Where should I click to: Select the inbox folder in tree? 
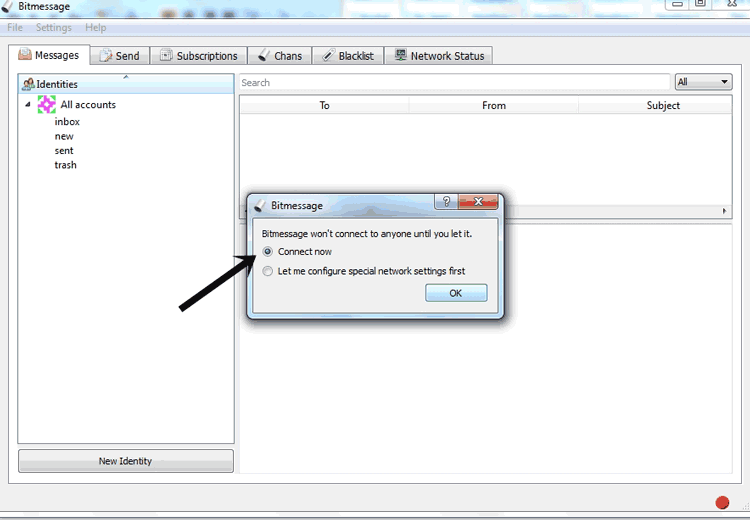click(67, 122)
